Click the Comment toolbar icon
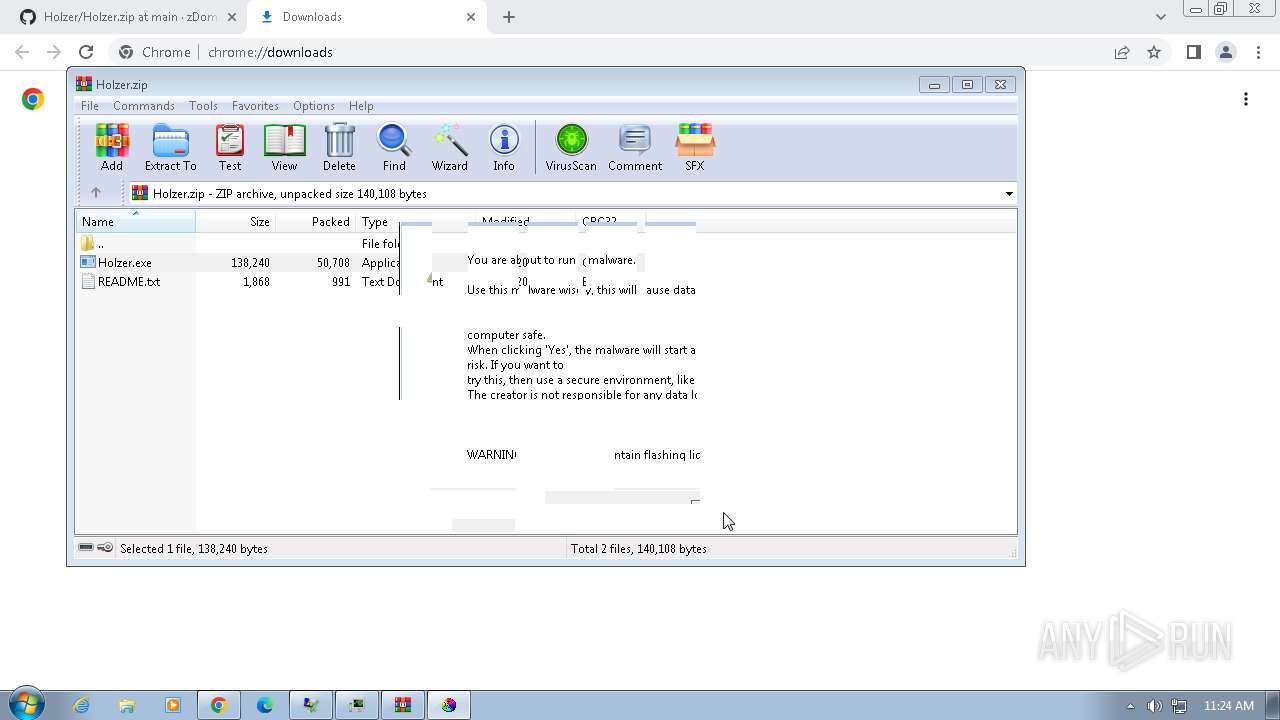1280x720 pixels. [x=635, y=147]
